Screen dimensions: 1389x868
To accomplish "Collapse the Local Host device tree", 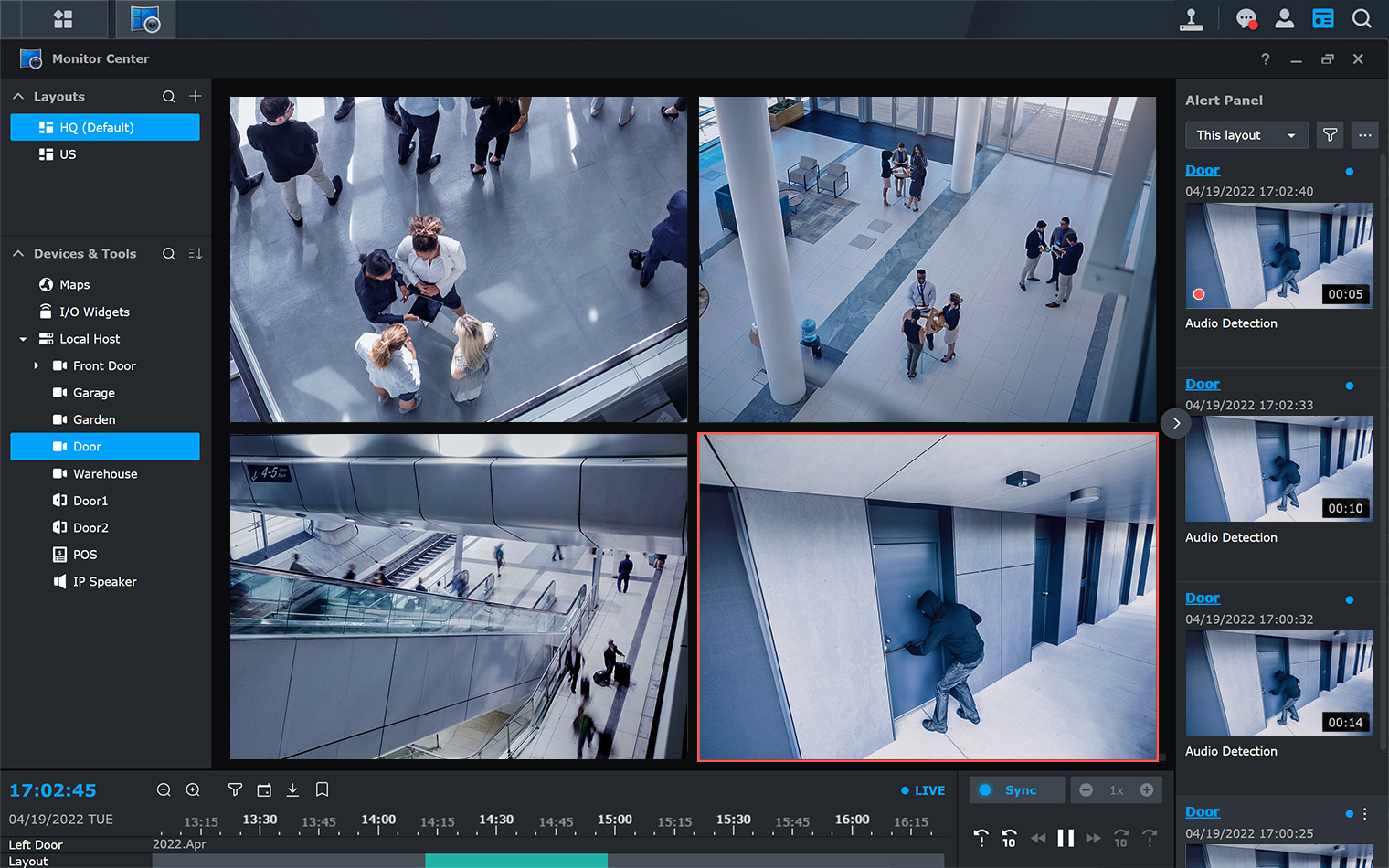I will (22, 338).
